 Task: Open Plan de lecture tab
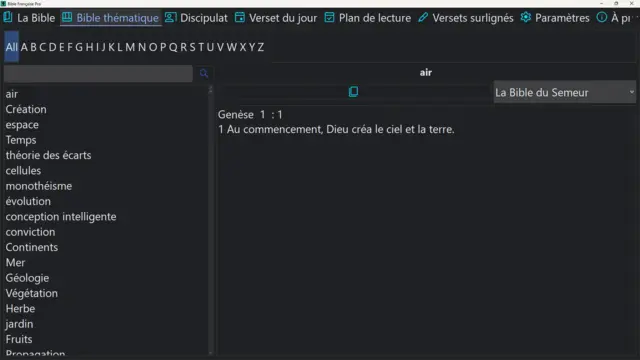click(368, 18)
